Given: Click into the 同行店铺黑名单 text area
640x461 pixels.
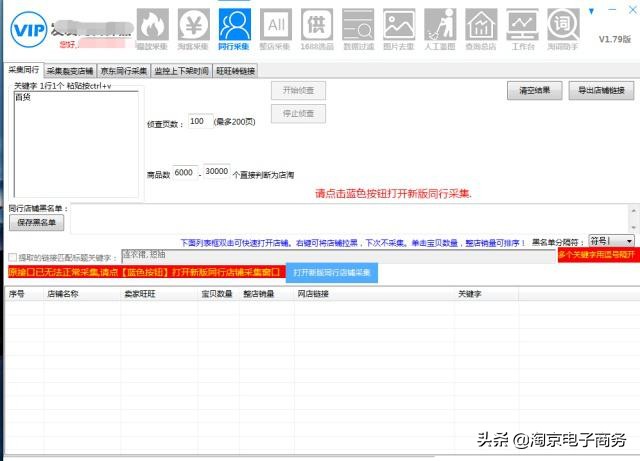Looking at the screenshot, I should tap(349, 218).
